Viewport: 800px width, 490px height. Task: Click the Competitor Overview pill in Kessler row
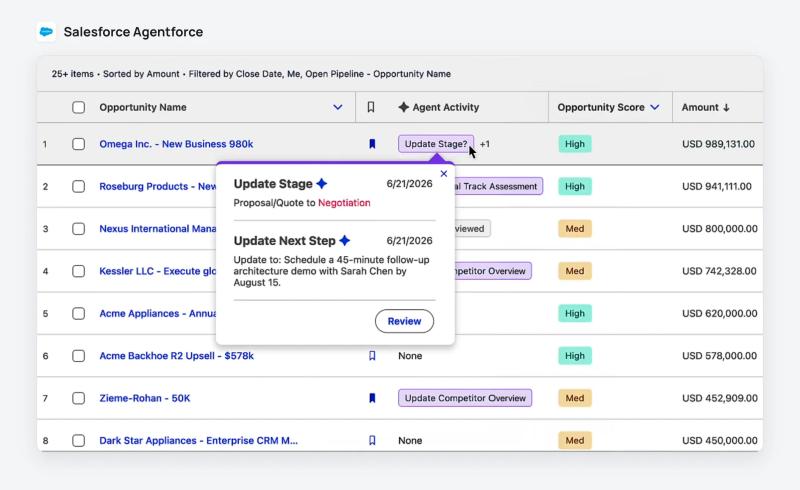tap(493, 271)
